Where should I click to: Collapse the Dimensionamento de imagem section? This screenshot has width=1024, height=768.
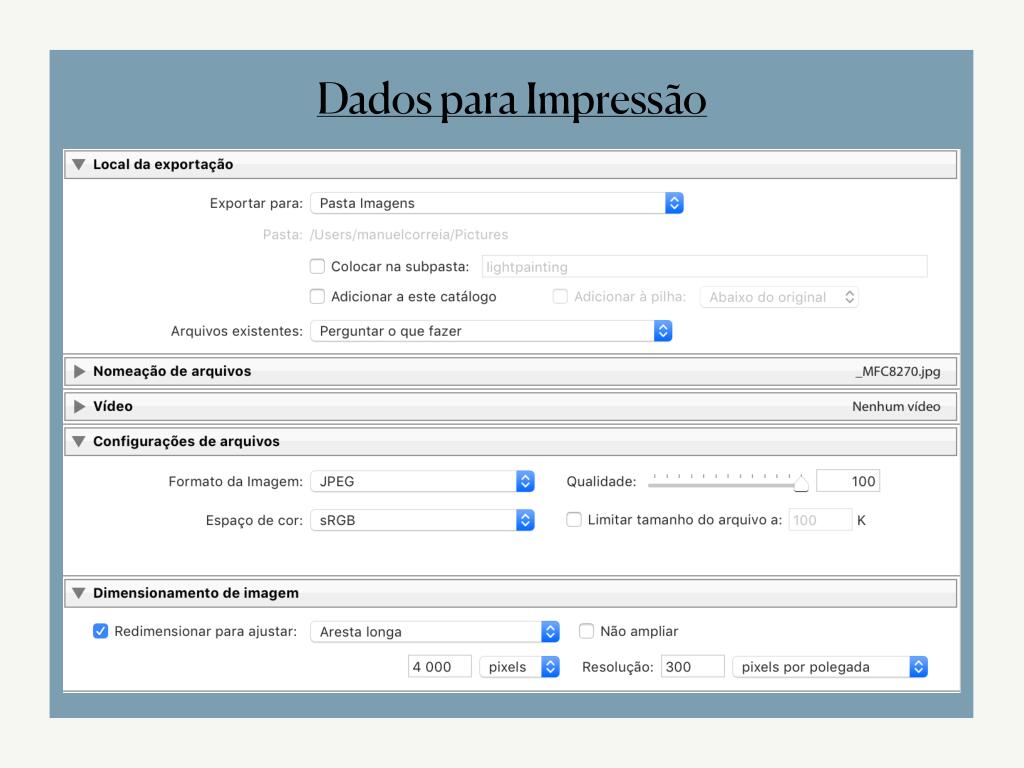coord(79,593)
